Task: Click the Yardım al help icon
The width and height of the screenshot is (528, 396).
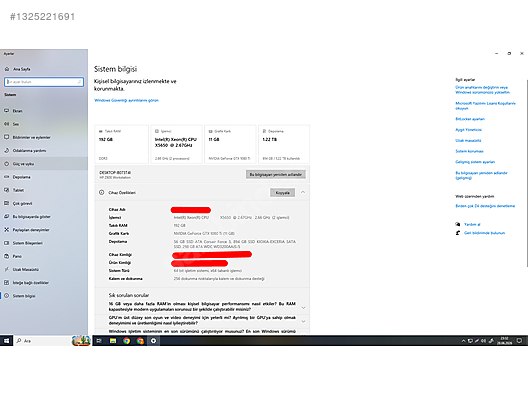Action: (x=458, y=224)
